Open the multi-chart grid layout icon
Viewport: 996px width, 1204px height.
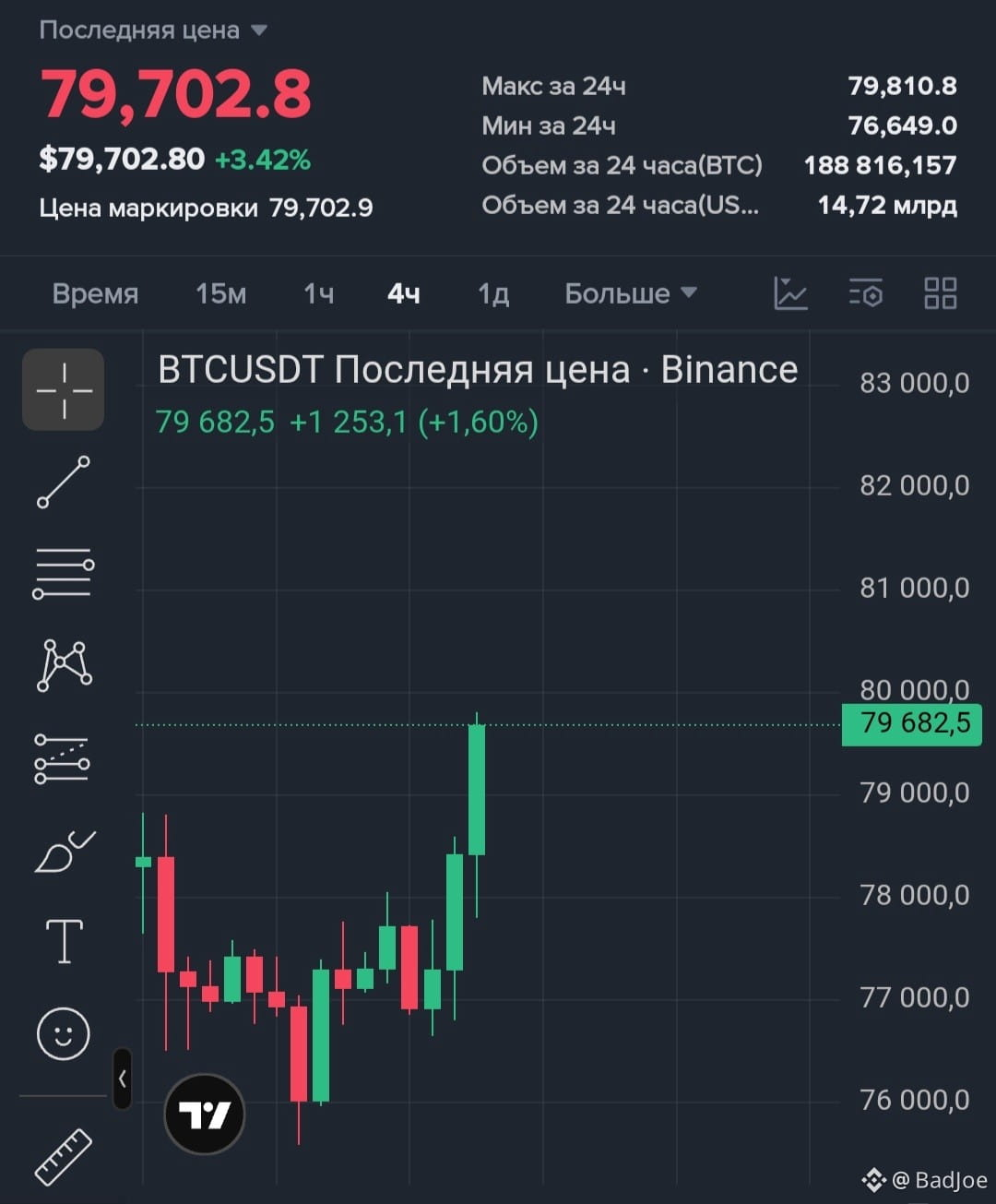[940, 293]
